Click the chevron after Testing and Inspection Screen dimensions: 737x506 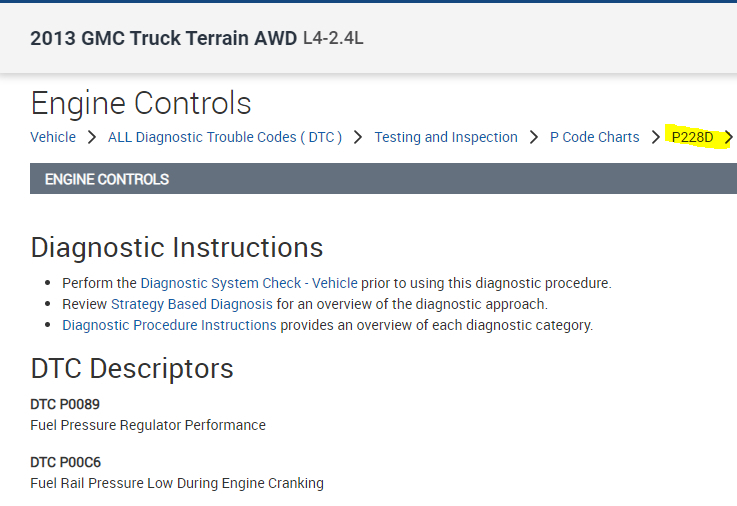pos(534,137)
